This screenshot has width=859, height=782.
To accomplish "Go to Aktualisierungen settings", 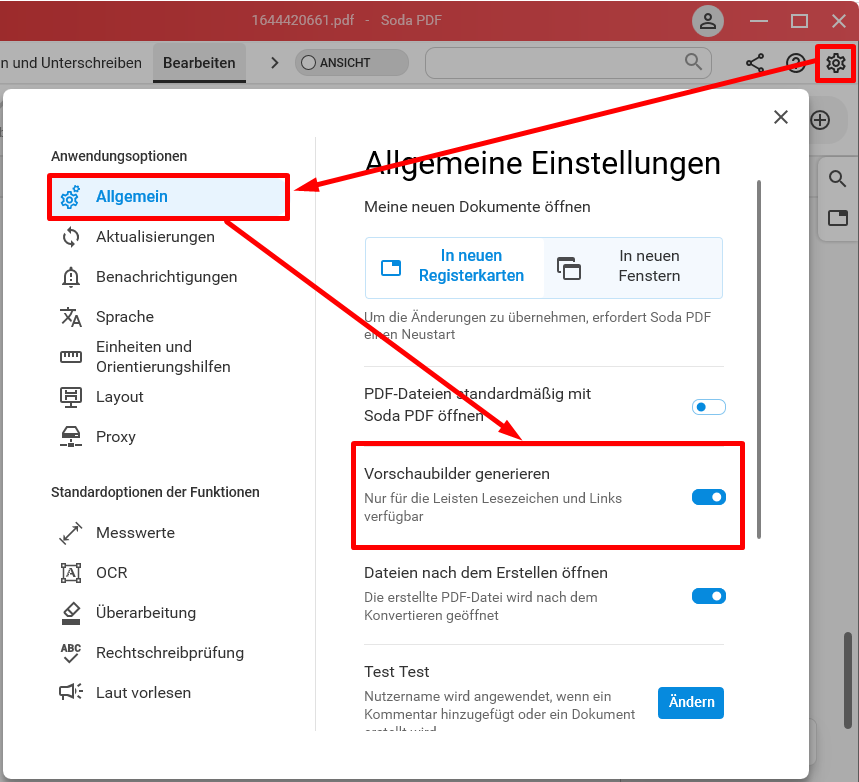I will pos(155,237).
